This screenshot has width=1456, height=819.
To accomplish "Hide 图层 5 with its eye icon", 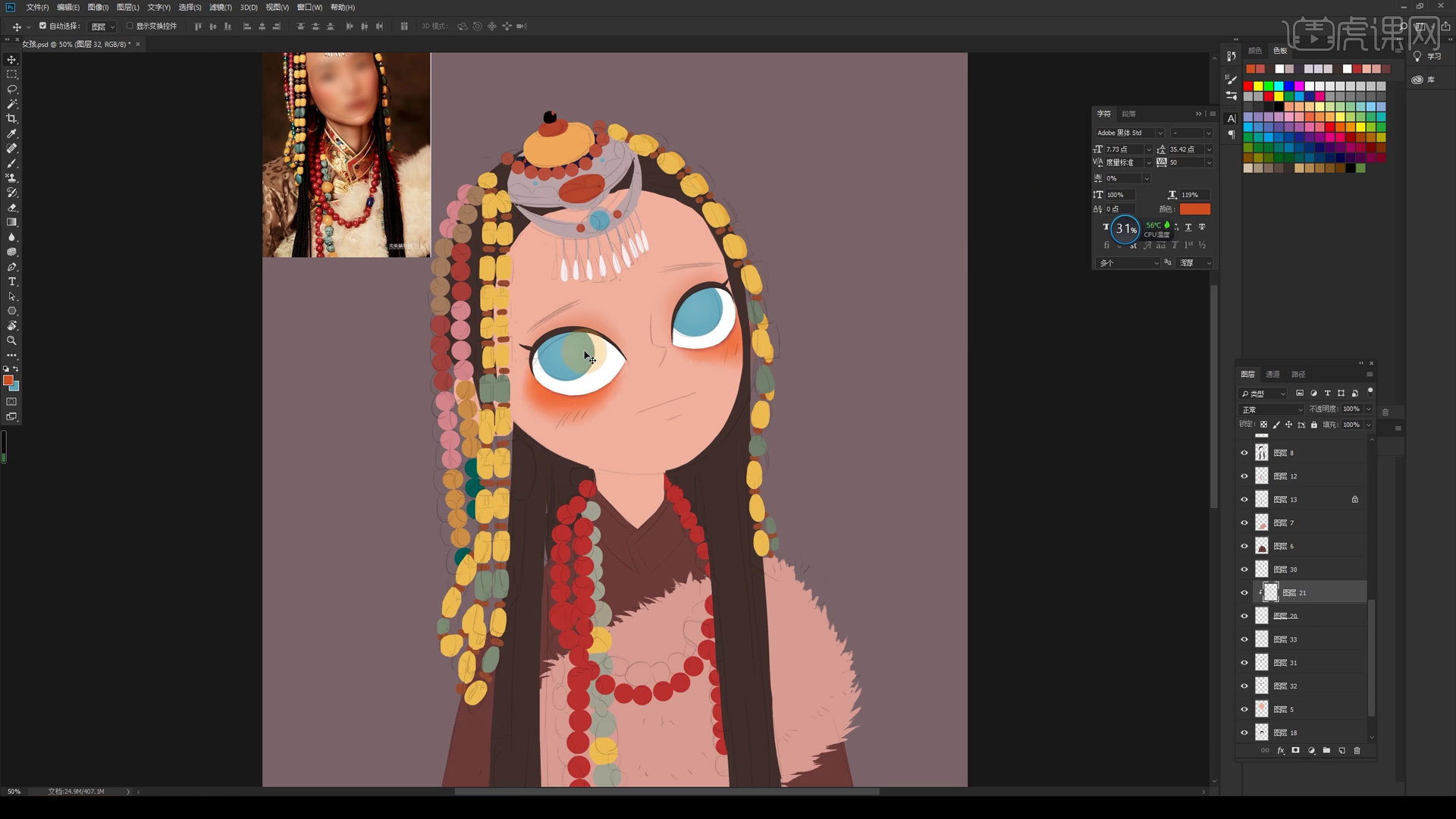I will pos(1244,709).
